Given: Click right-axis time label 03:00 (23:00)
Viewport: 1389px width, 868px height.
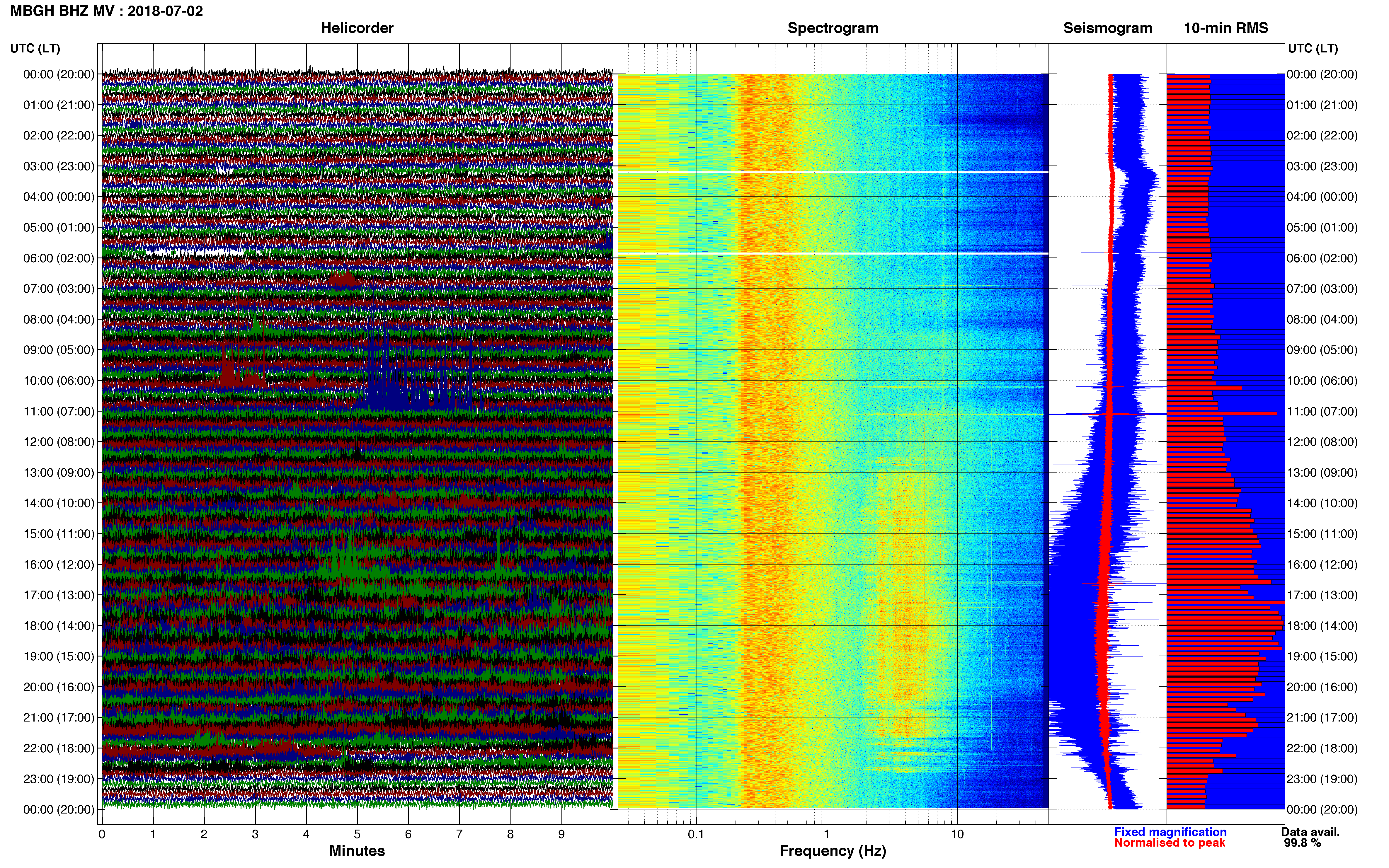Looking at the screenshot, I should pyautogui.click(x=1322, y=166).
